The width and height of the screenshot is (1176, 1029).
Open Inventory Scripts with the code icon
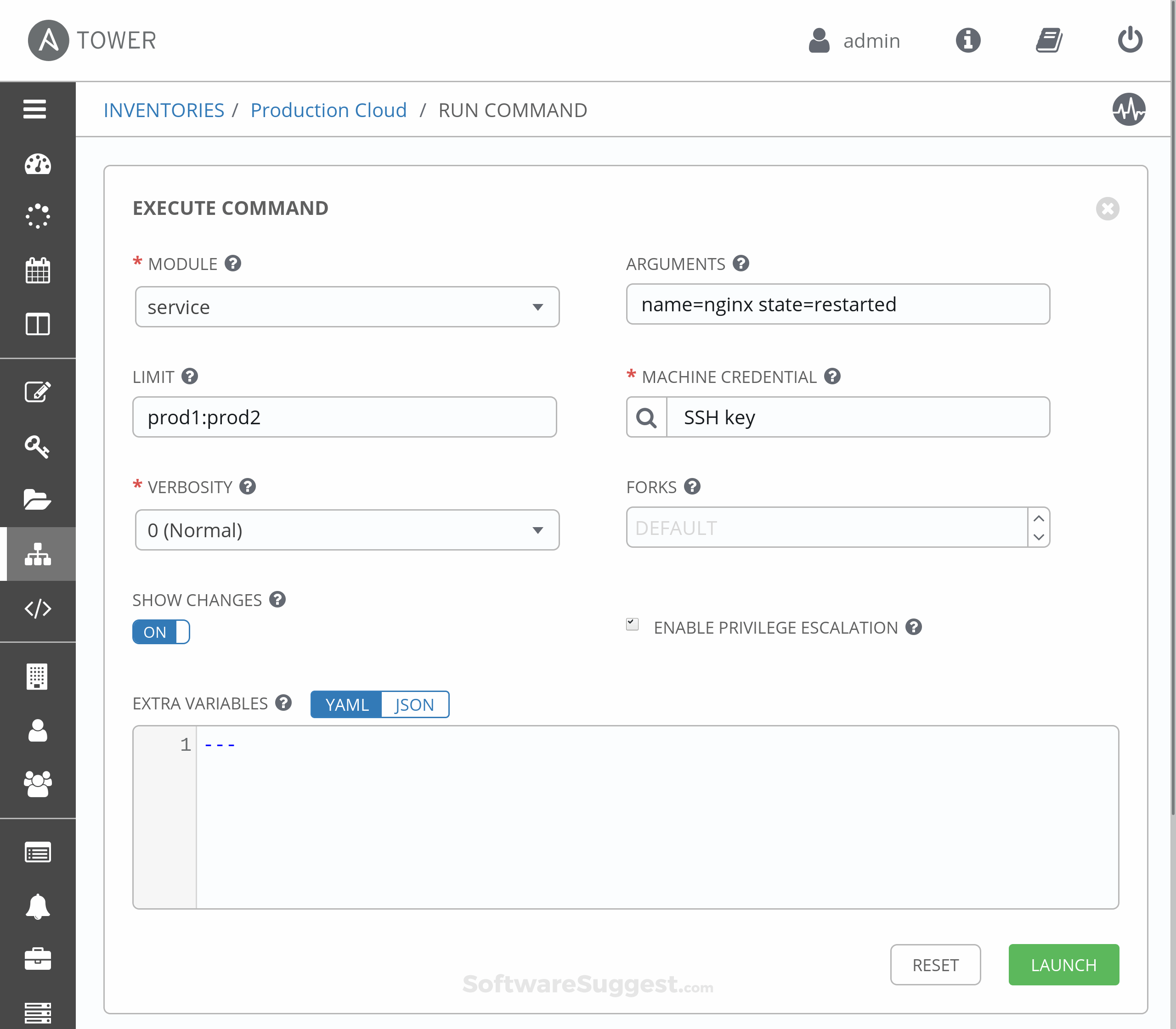pyautogui.click(x=38, y=609)
